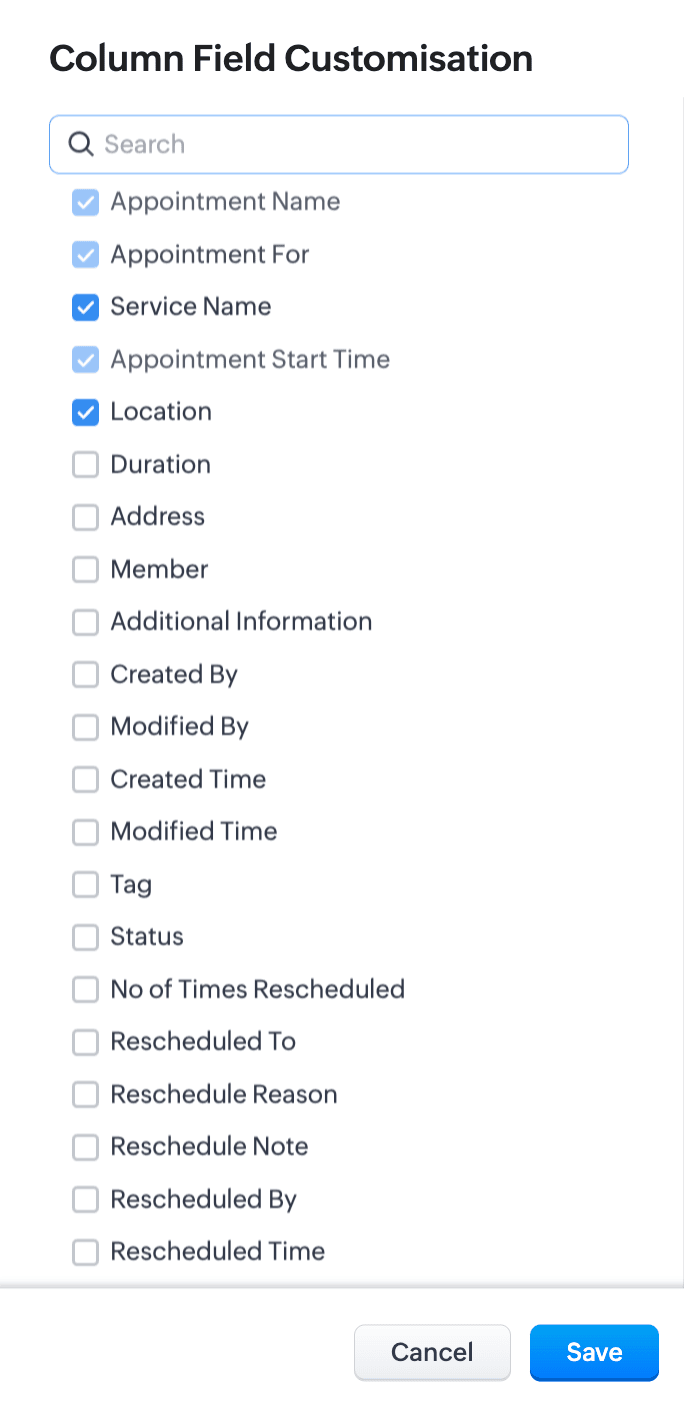Tick the Address checkbox

click(86, 517)
